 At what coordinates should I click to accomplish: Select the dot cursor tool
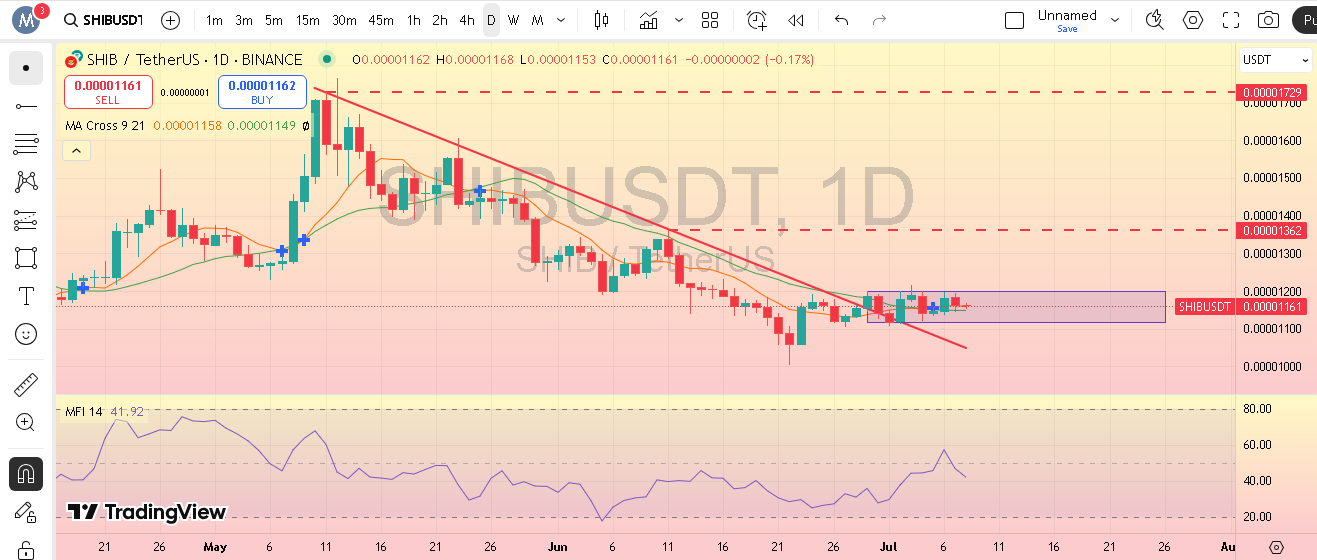[26, 68]
